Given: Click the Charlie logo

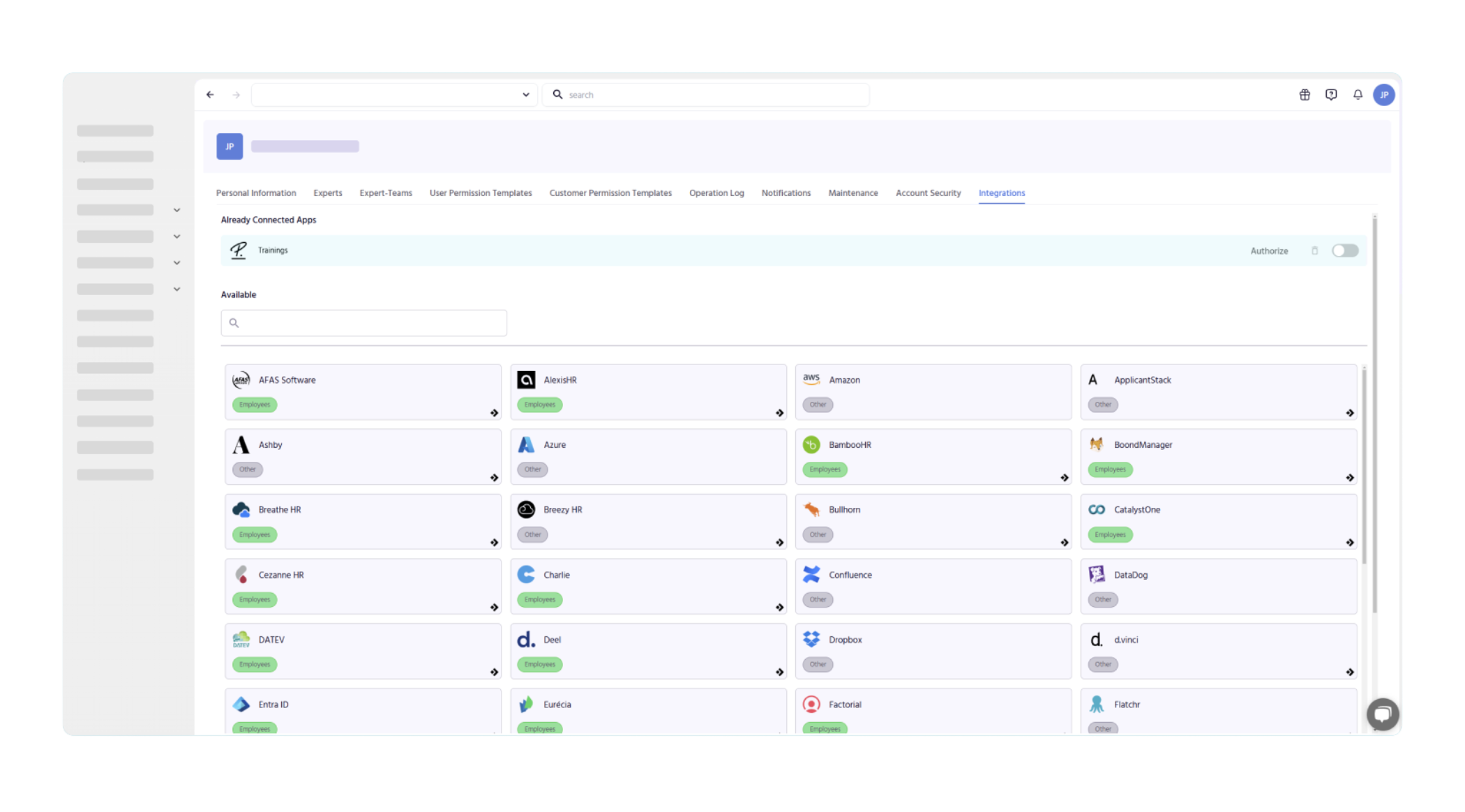Looking at the screenshot, I should point(526,575).
